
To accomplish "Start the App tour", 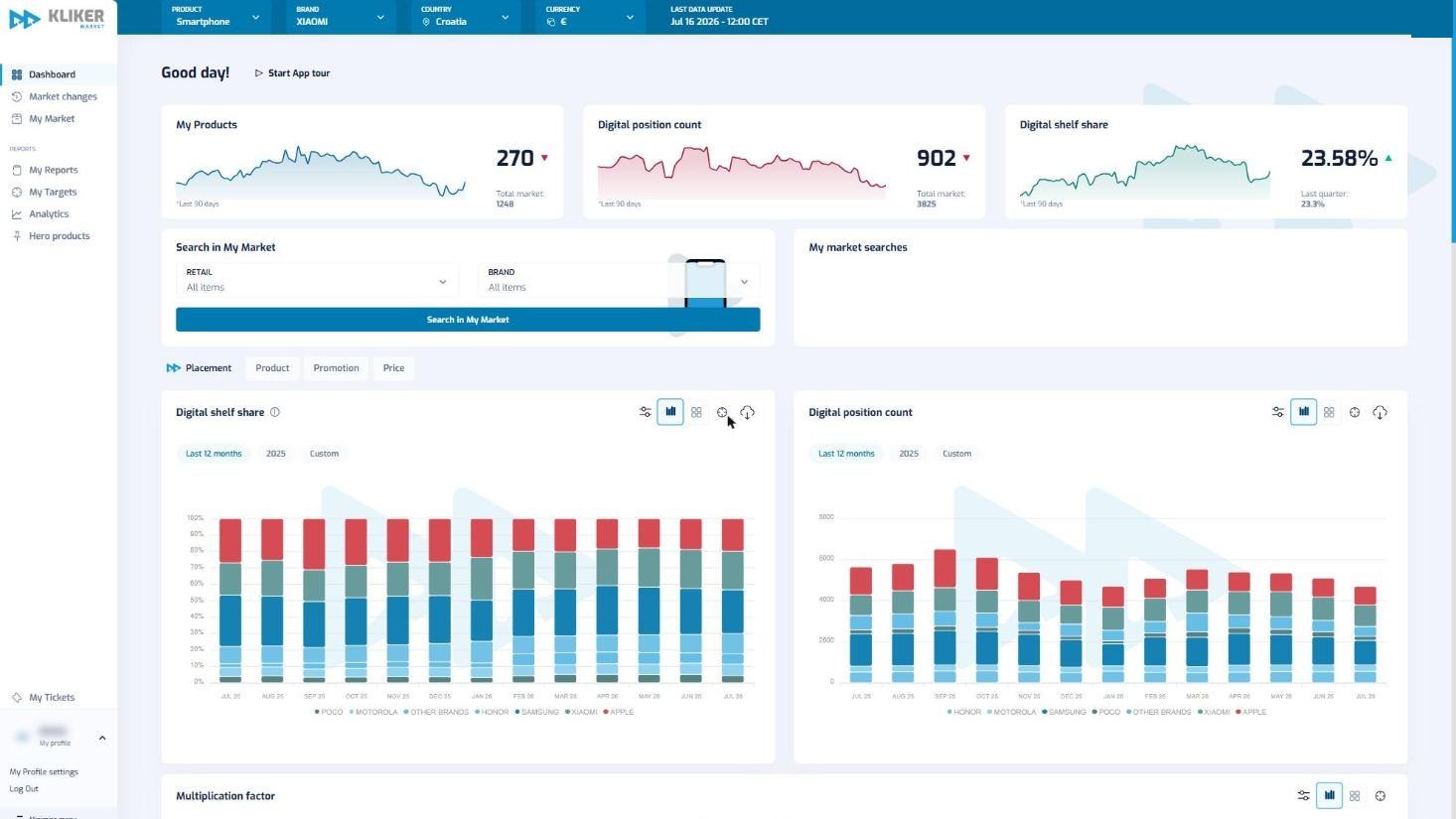I will pyautogui.click(x=292, y=73).
